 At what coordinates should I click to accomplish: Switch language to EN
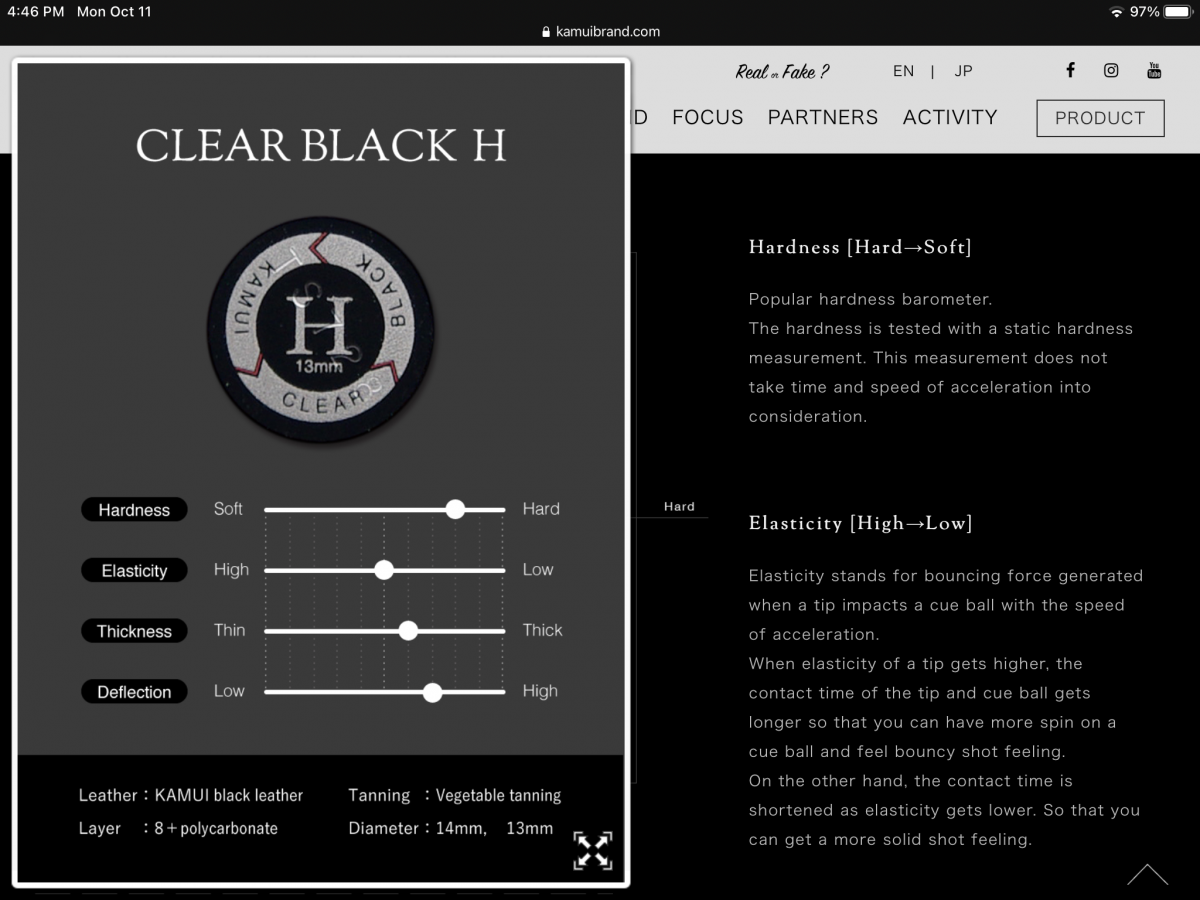(903, 71)
